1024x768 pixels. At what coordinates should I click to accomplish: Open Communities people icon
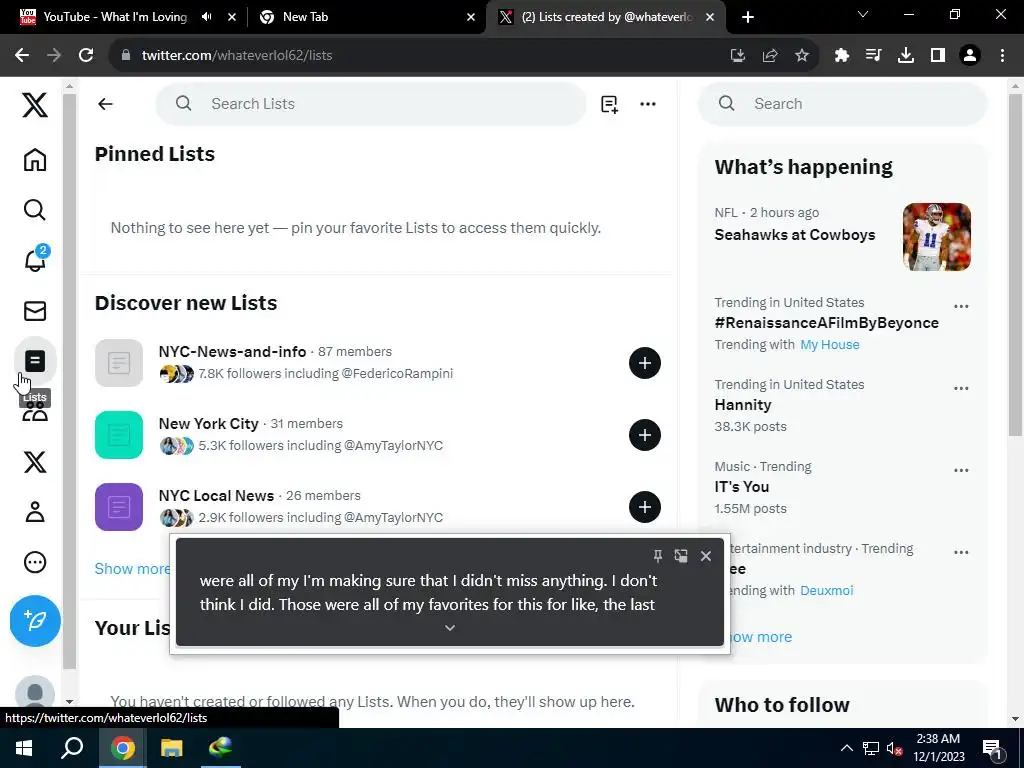tap(35, 413)
